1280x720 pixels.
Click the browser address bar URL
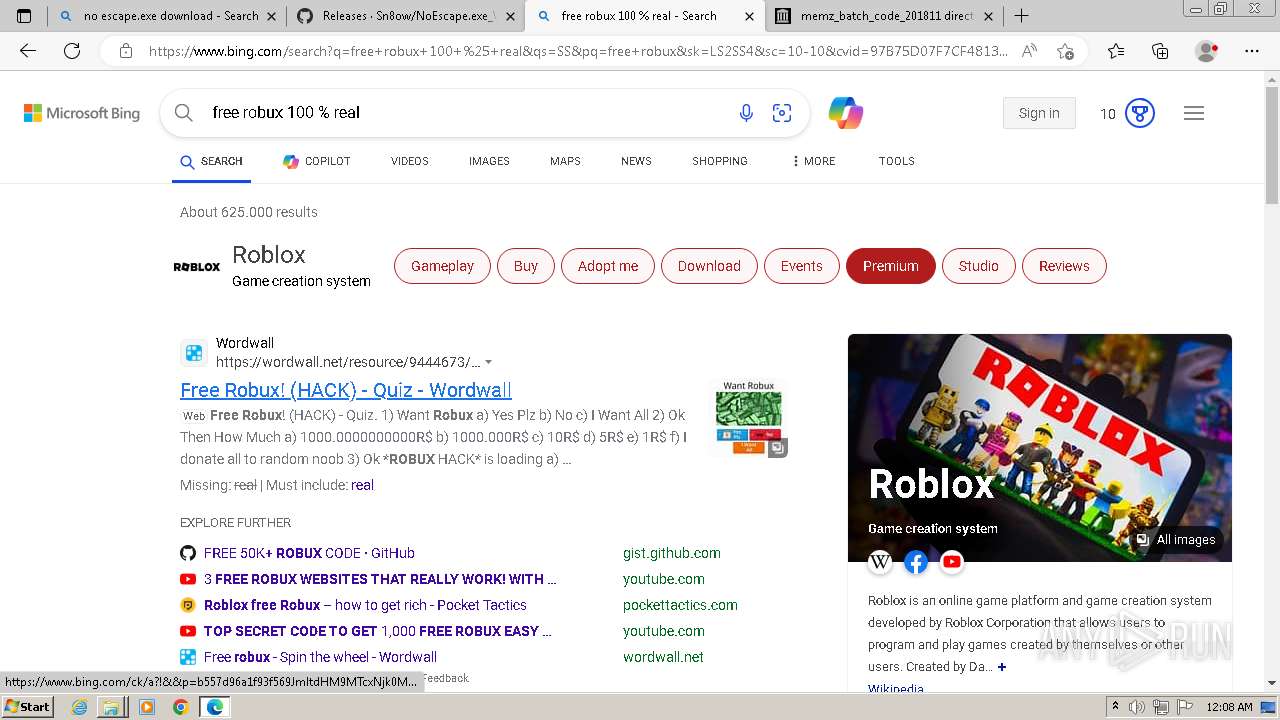pyautogui.click(x=578, y=51)
